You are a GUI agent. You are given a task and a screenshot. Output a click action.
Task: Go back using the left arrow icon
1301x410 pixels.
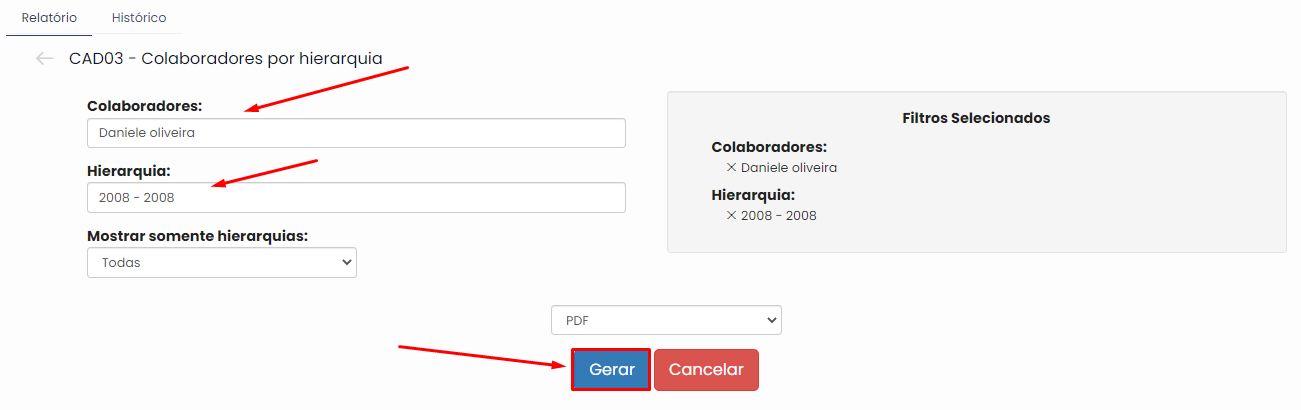(44, 58)
